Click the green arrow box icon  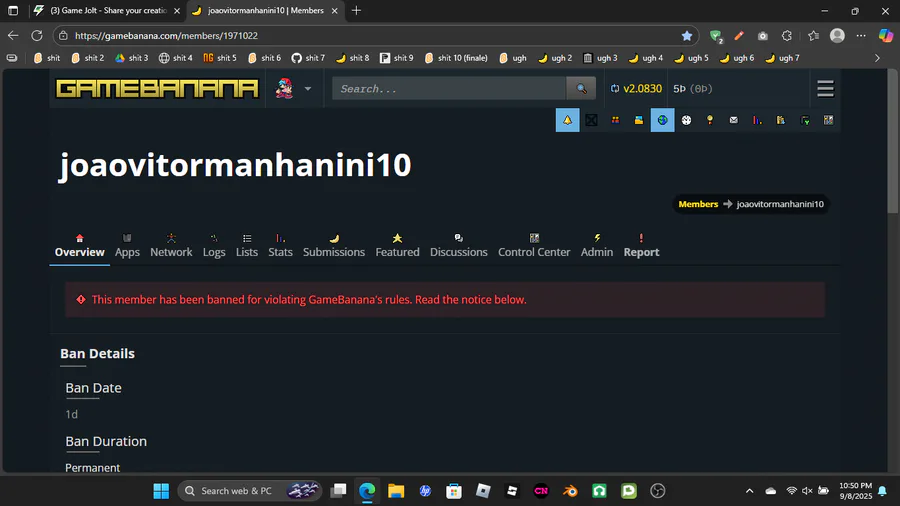tap(805, 120)
